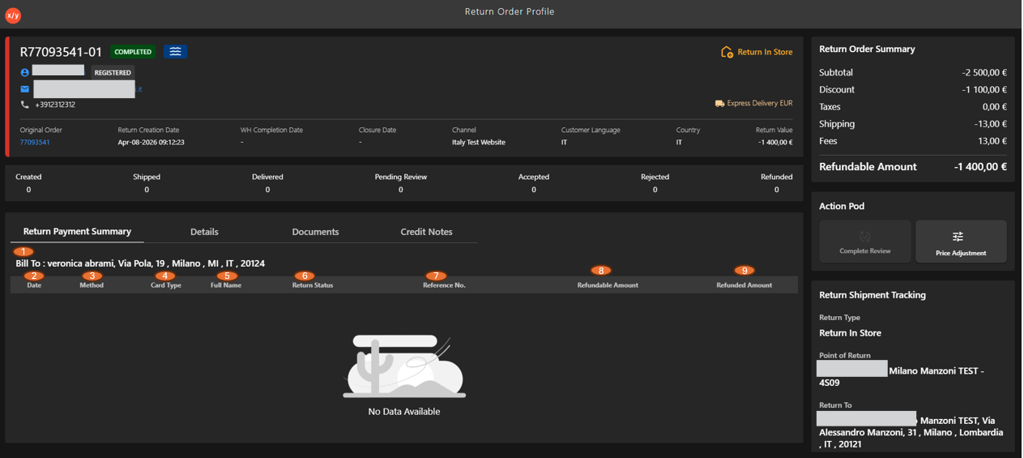1024x458 pixels.
Task: Click the Accepted status counter
Action: [x=534, y=183]
